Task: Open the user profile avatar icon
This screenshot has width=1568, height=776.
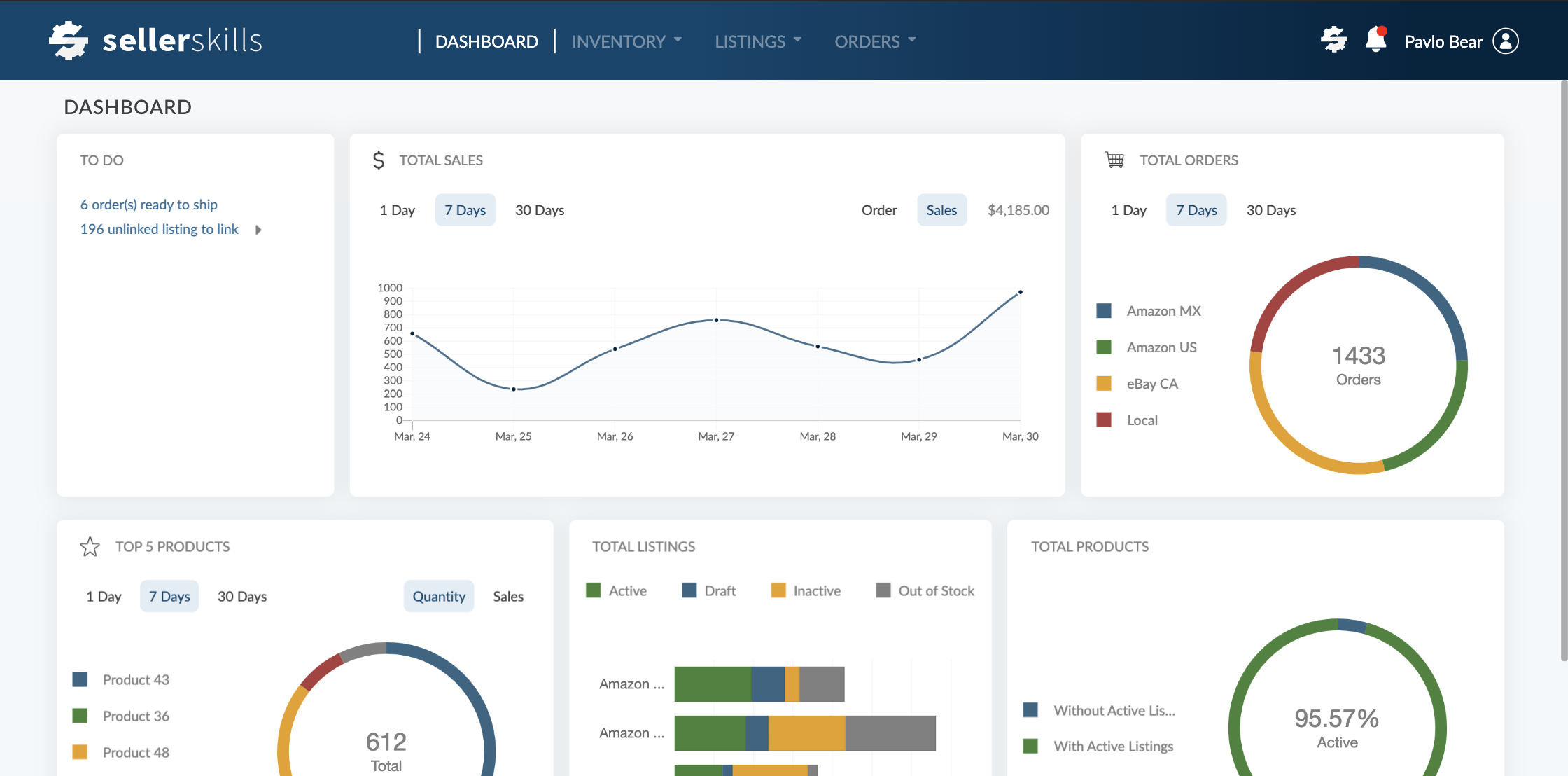Action: [x=1506, y=41]
